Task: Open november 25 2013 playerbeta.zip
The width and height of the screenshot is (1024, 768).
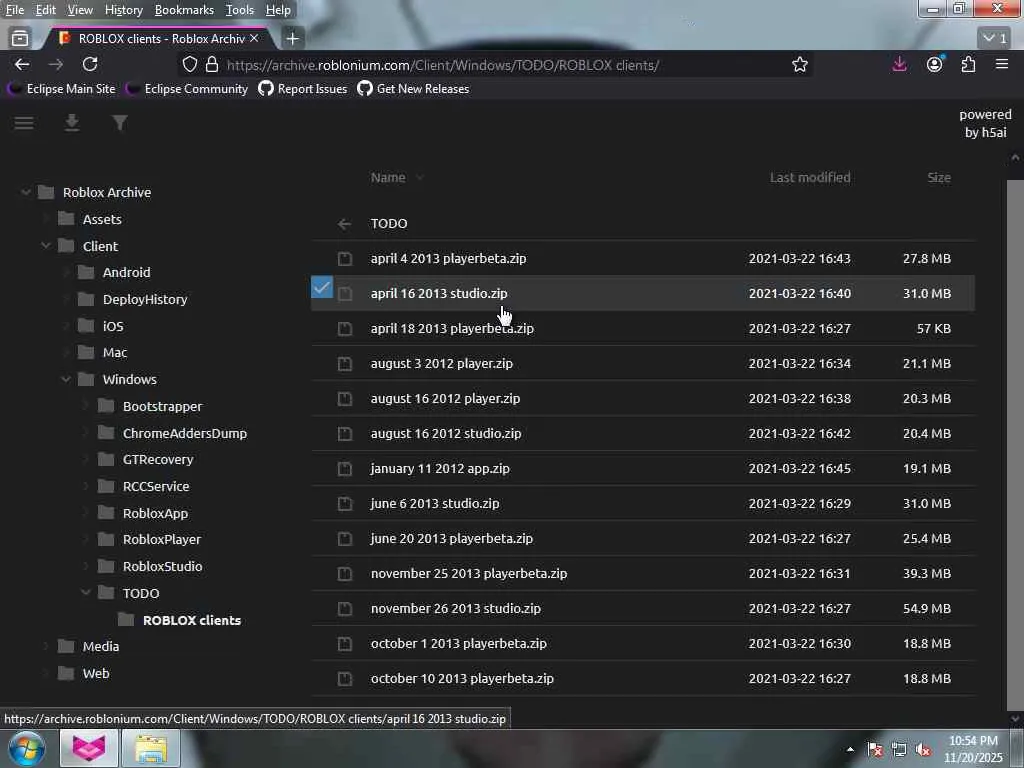Action: click(469, 573)
